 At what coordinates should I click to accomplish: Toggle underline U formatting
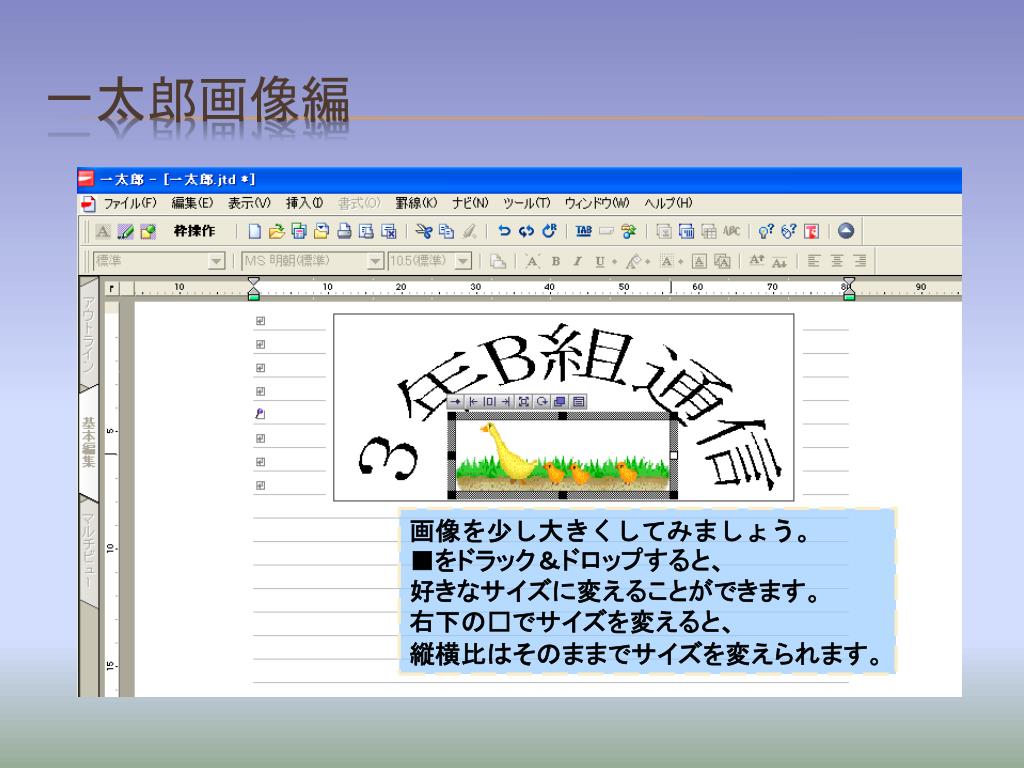[x=600, y=261]
